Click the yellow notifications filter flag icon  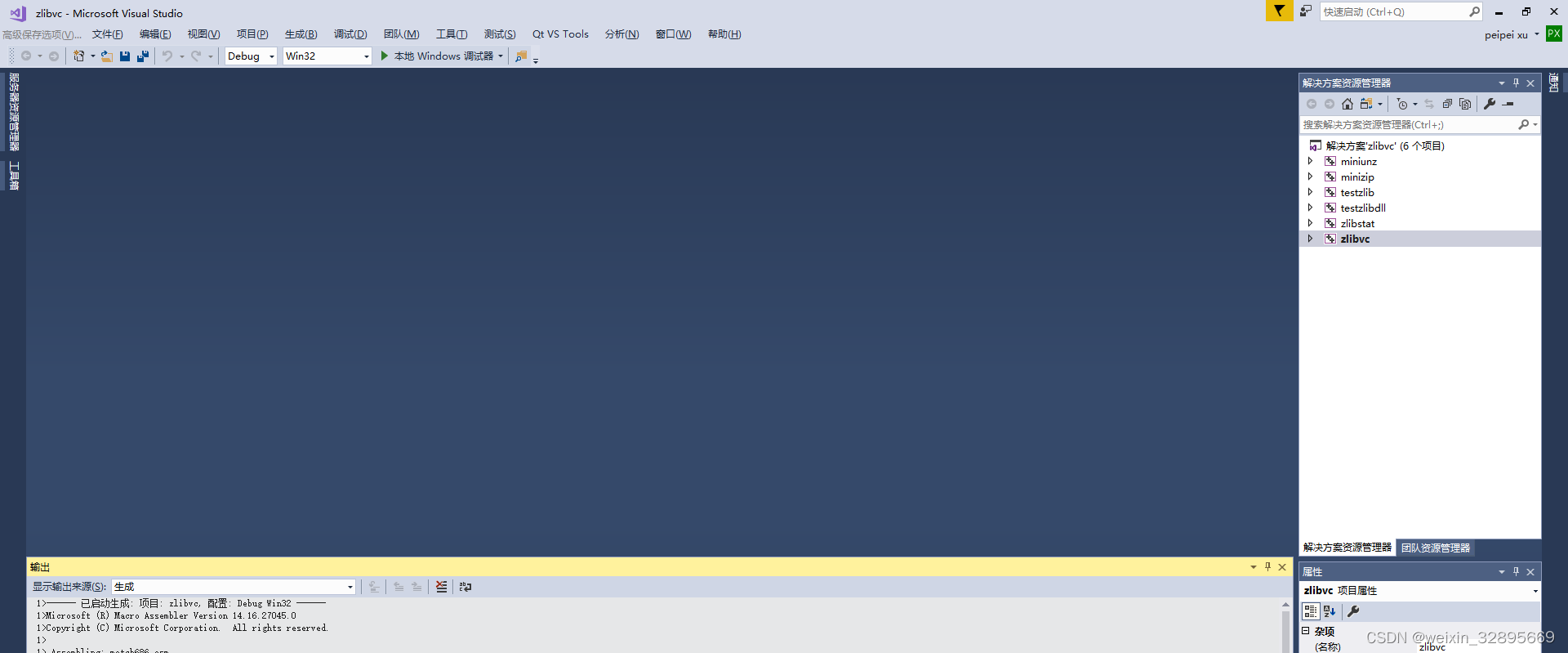(x=1279, y=11)
